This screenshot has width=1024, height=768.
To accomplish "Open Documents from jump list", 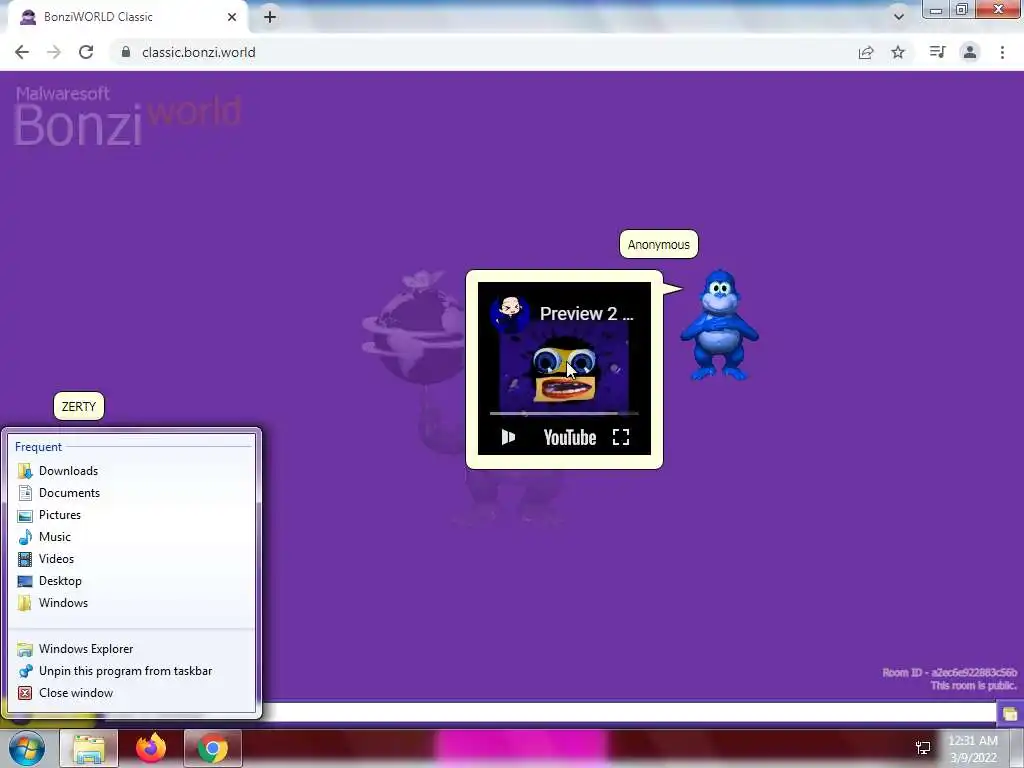I will coord(133,493).
